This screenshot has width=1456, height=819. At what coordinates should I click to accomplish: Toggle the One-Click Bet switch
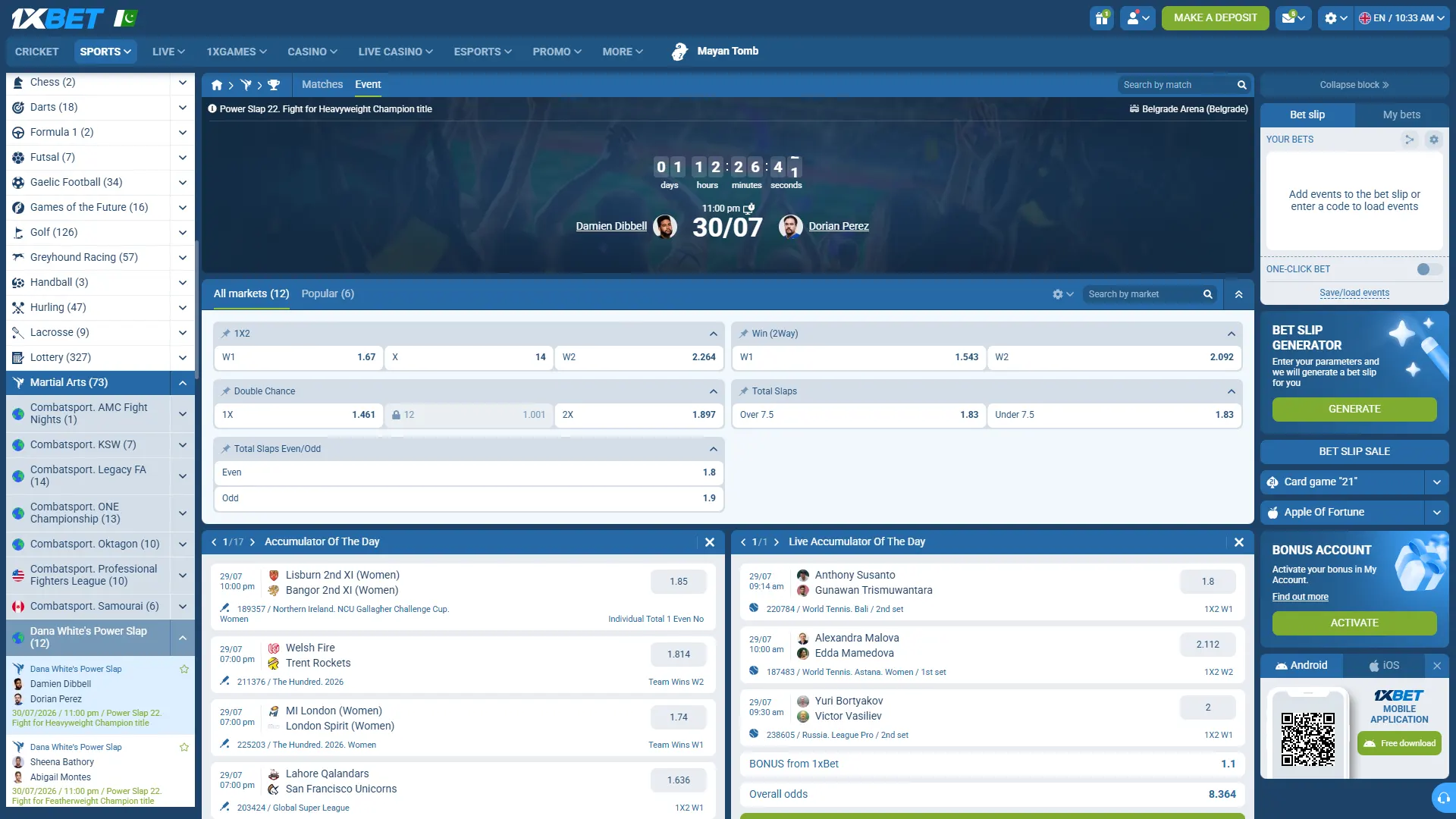(x=1429, y=269)
